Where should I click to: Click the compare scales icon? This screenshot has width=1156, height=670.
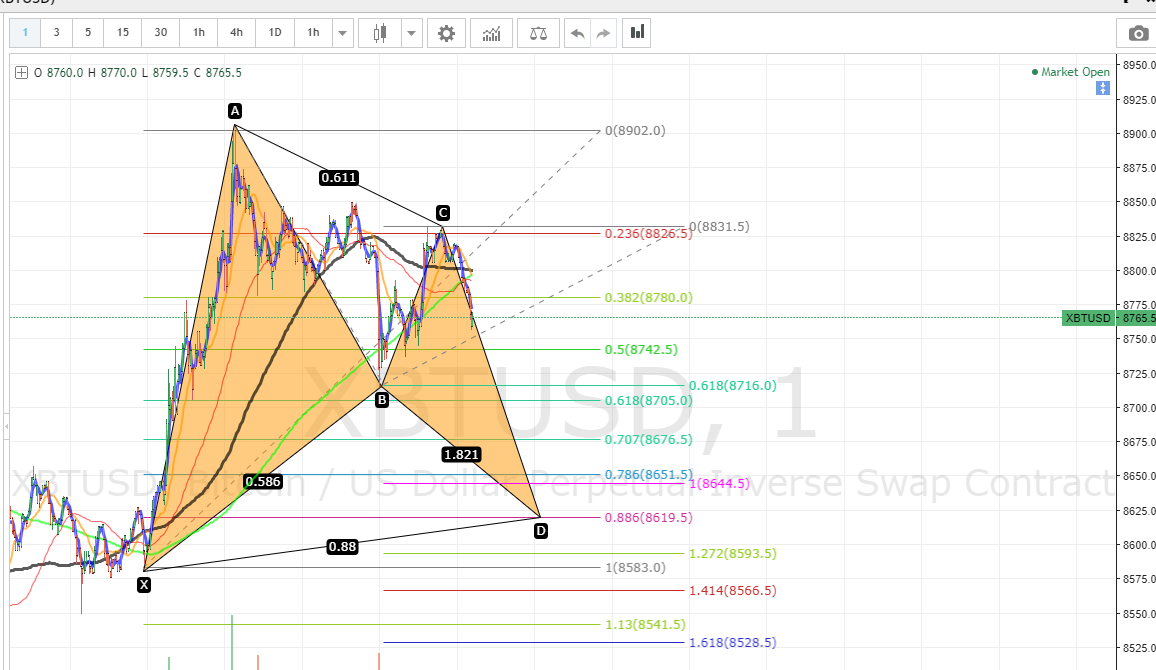tap(538, 32)
